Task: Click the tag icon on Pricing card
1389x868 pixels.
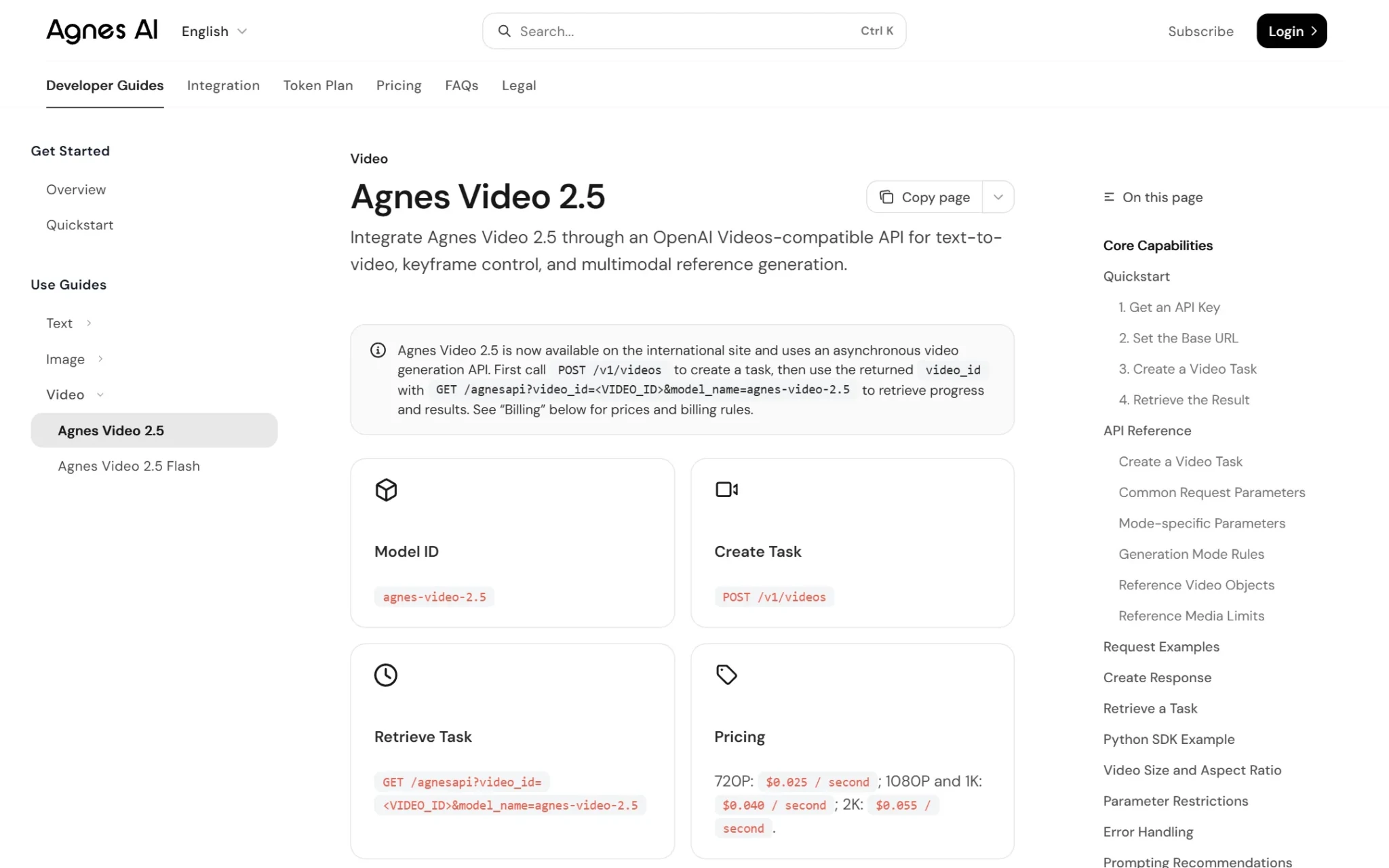Action: (x=726, y=675)
